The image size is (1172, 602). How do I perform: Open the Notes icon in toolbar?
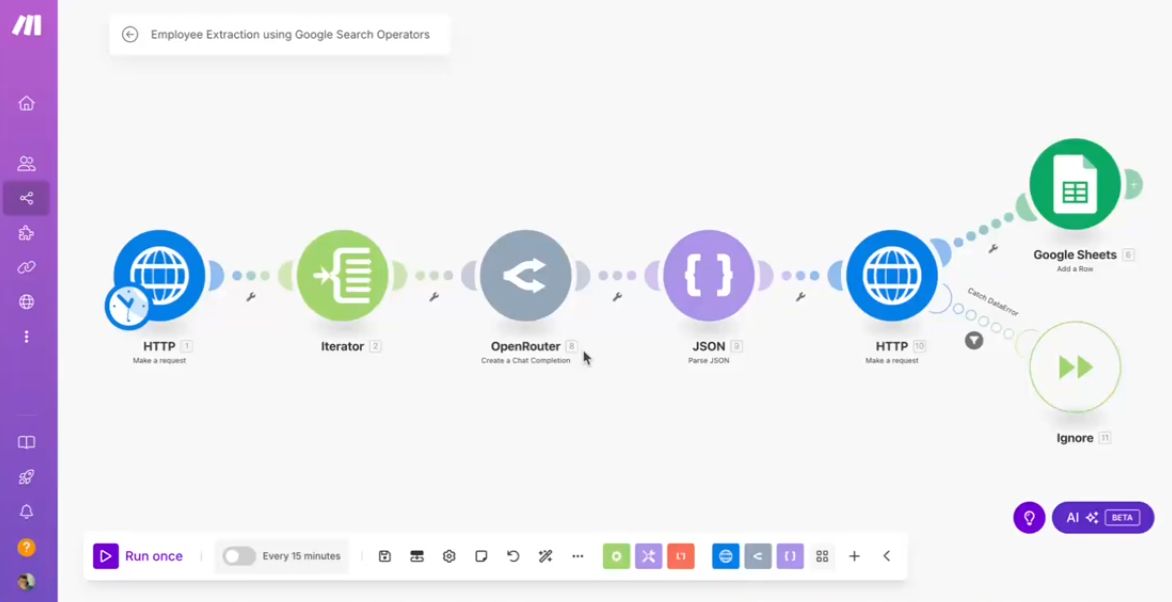coord(481,556)
